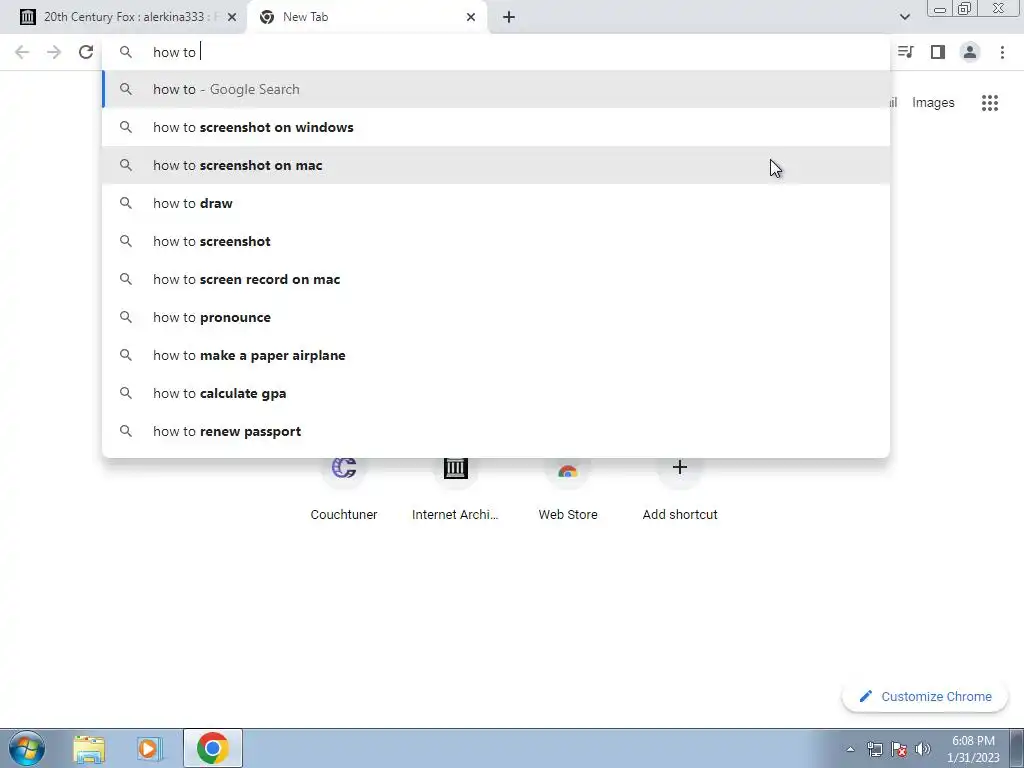
Task: Reload the current page
Action: point(86,52)
